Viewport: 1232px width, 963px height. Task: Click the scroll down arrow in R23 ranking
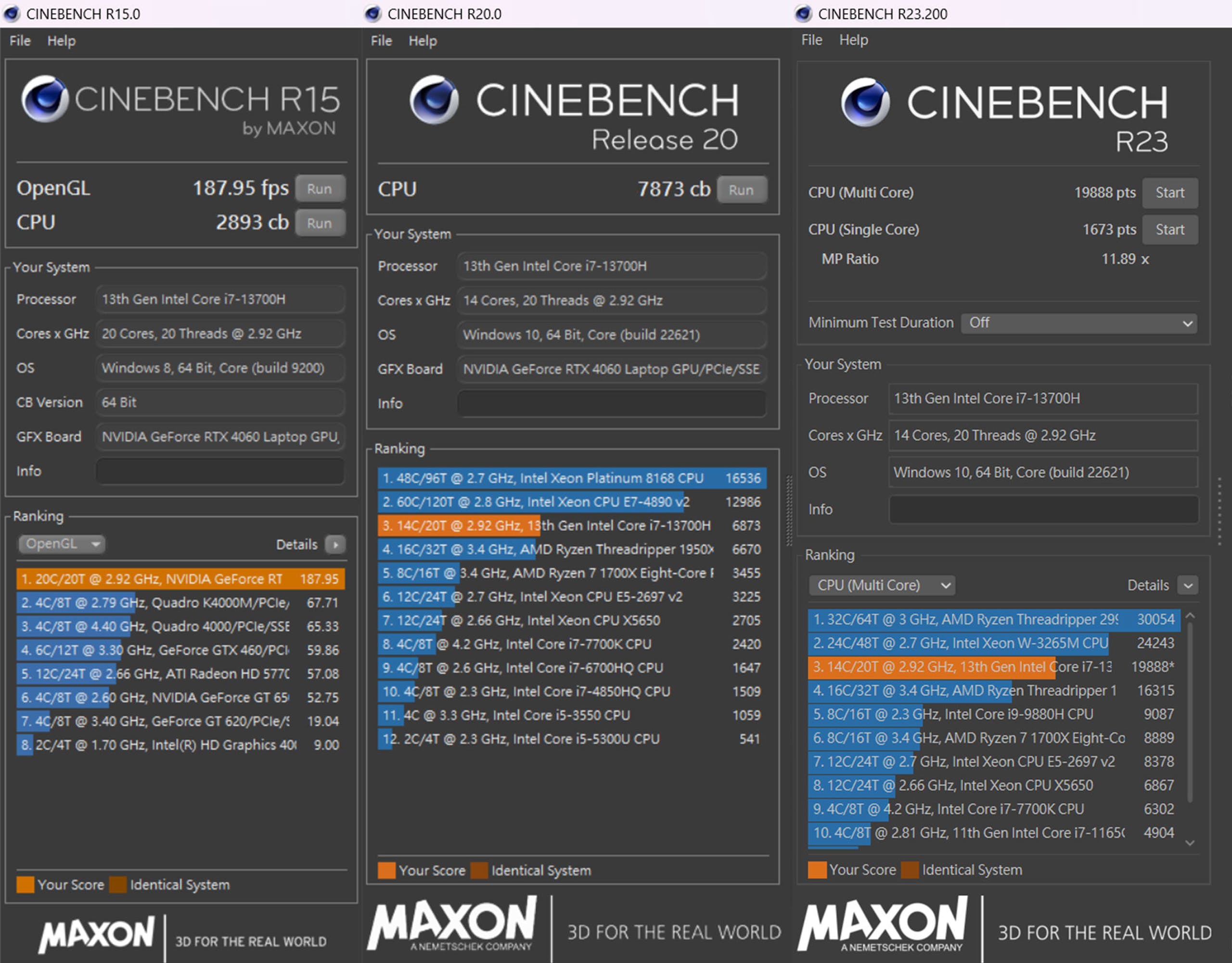click(x=1190, y=843)
